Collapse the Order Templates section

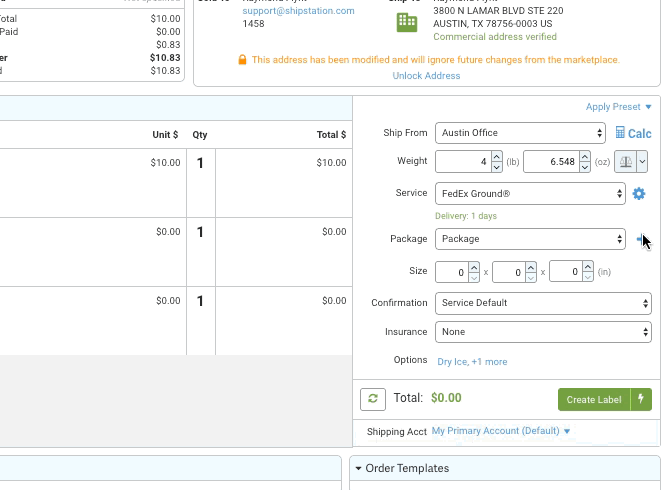(x=358, y=468)
